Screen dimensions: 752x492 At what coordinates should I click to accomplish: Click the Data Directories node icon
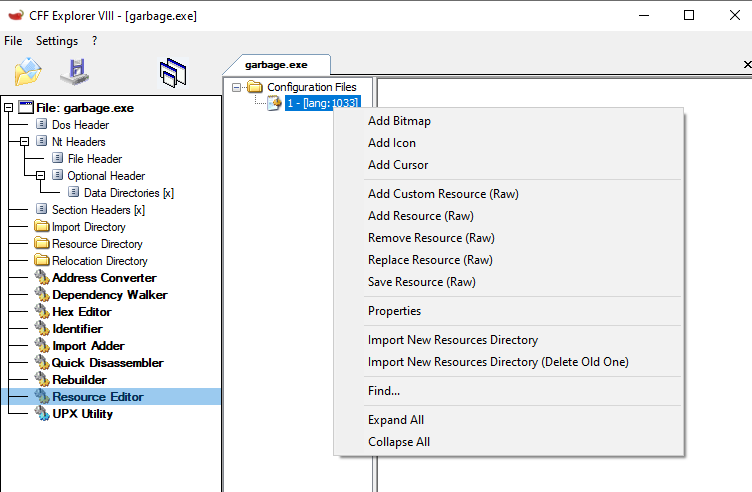(73, 192)
